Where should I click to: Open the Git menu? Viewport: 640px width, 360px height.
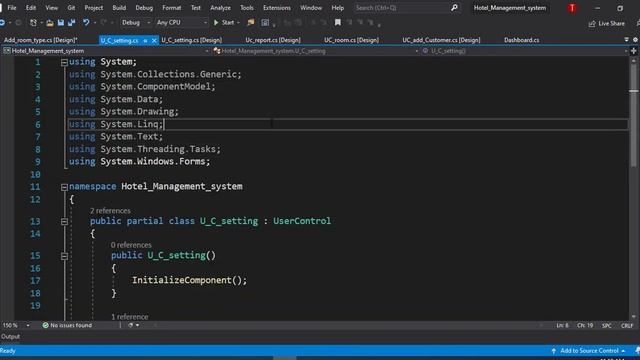(x=71, y=8)
